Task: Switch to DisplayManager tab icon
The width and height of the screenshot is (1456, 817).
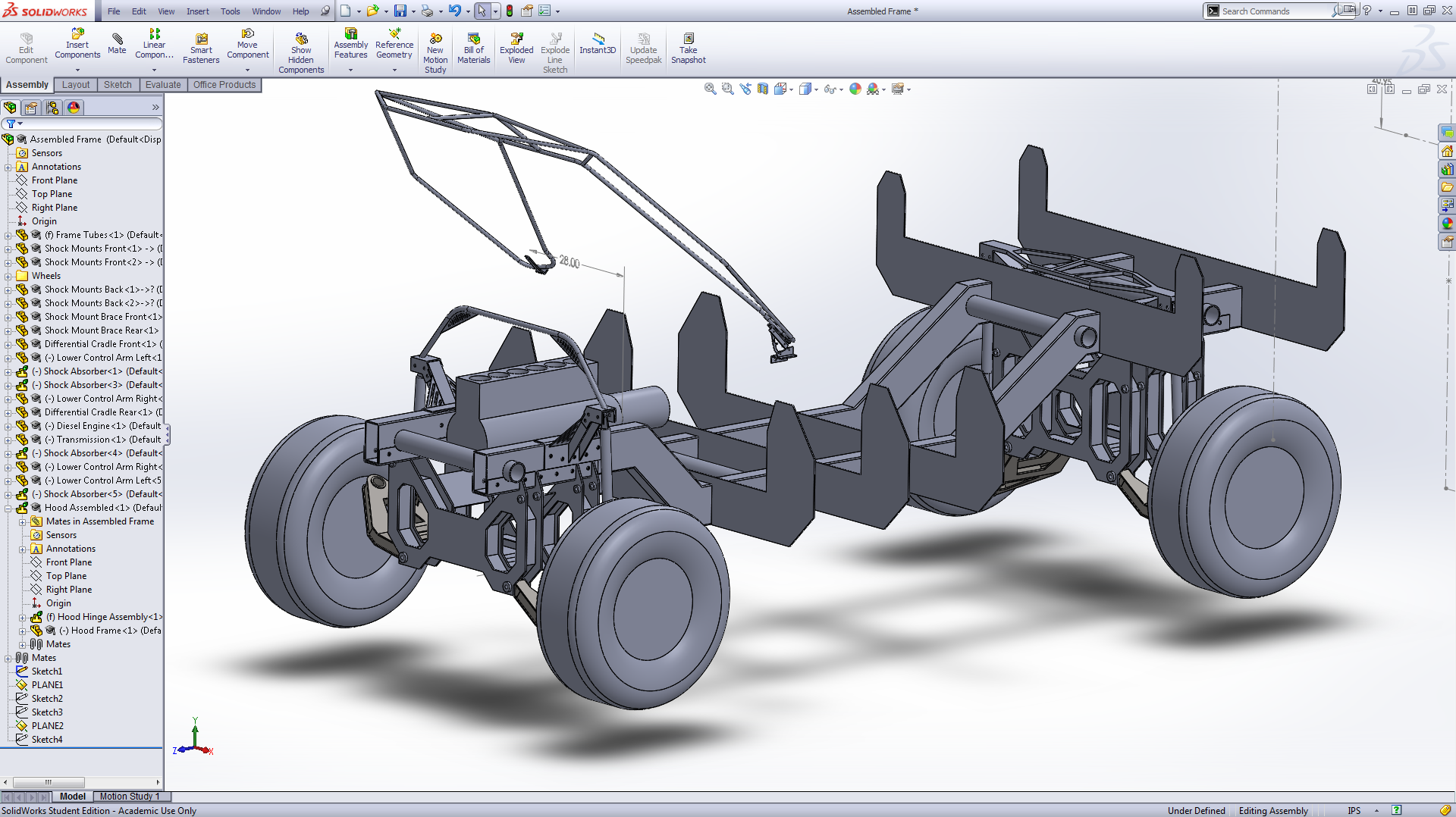Action: coord(74,108)
